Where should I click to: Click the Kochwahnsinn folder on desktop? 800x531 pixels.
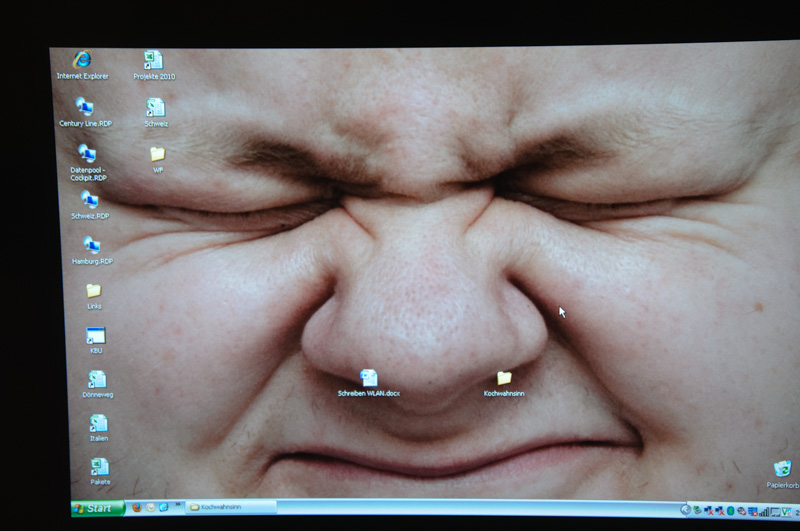[504, 379]
